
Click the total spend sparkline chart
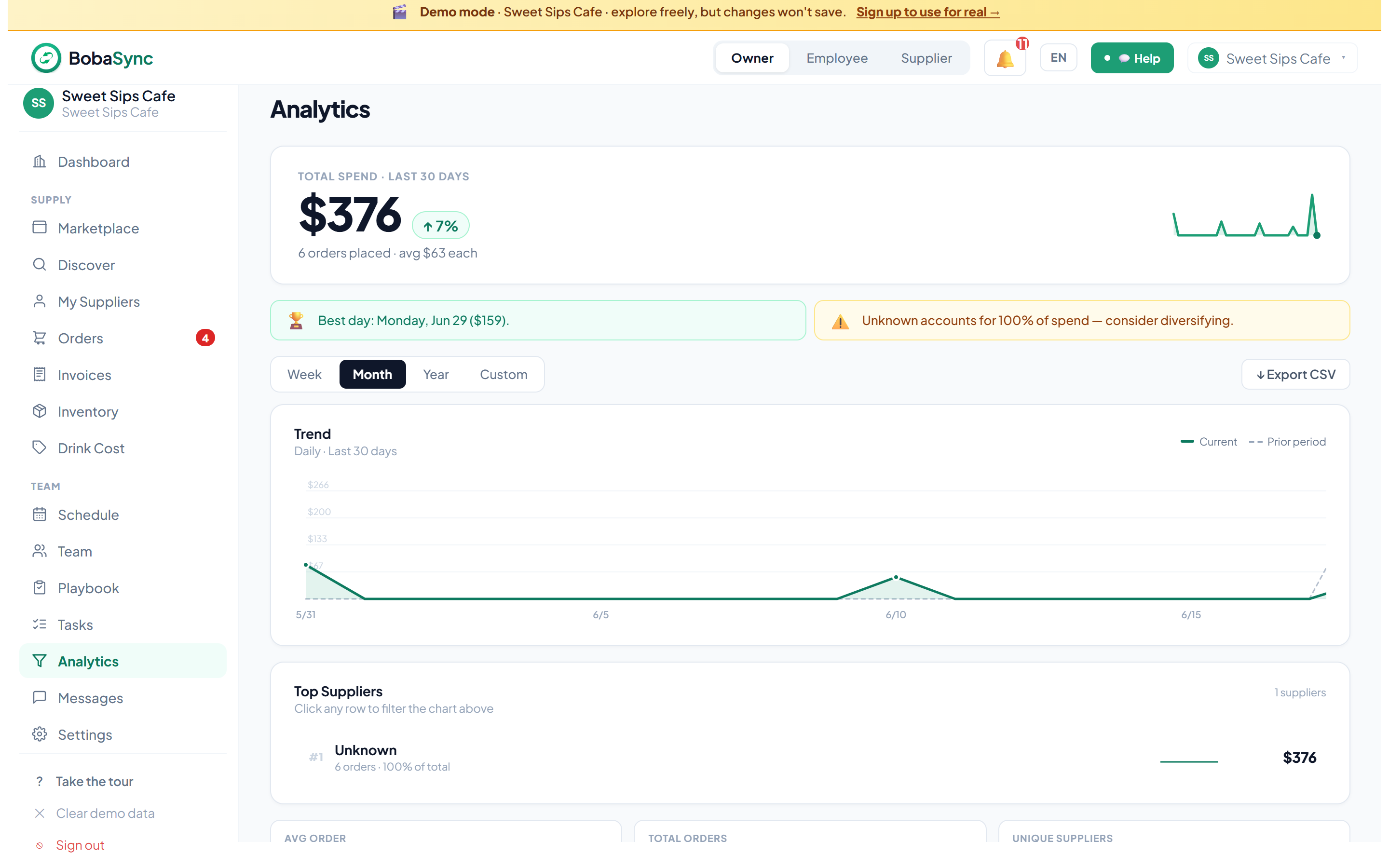pyautogui.click(x=1247, y=216)
